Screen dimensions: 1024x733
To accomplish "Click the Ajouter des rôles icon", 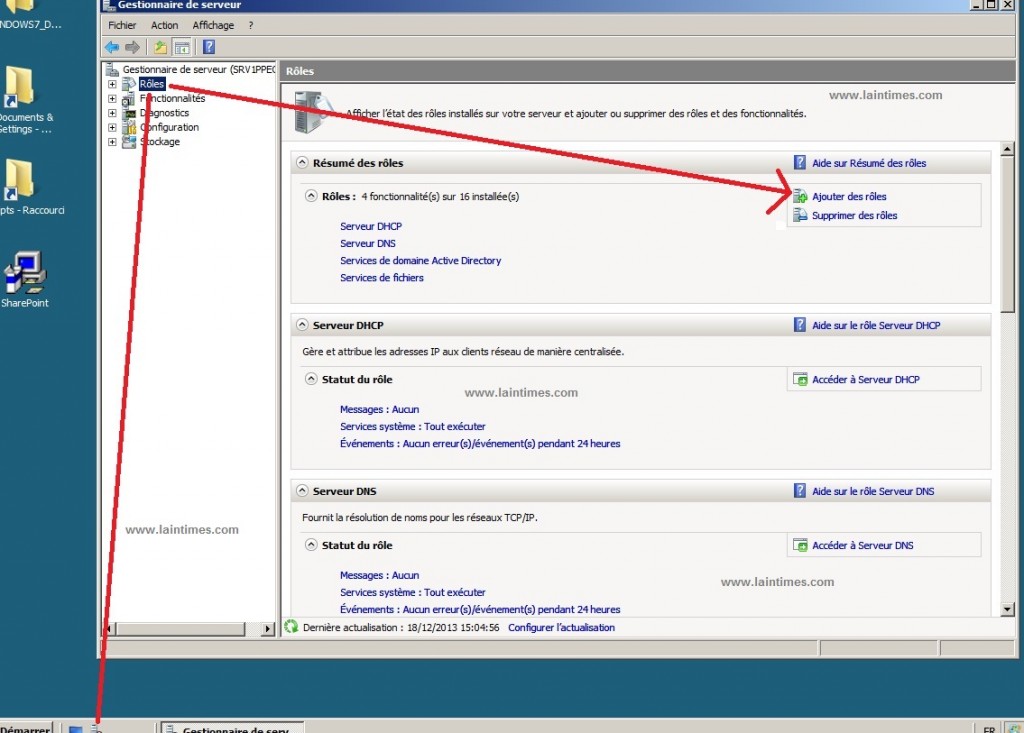I will [800, 196].
